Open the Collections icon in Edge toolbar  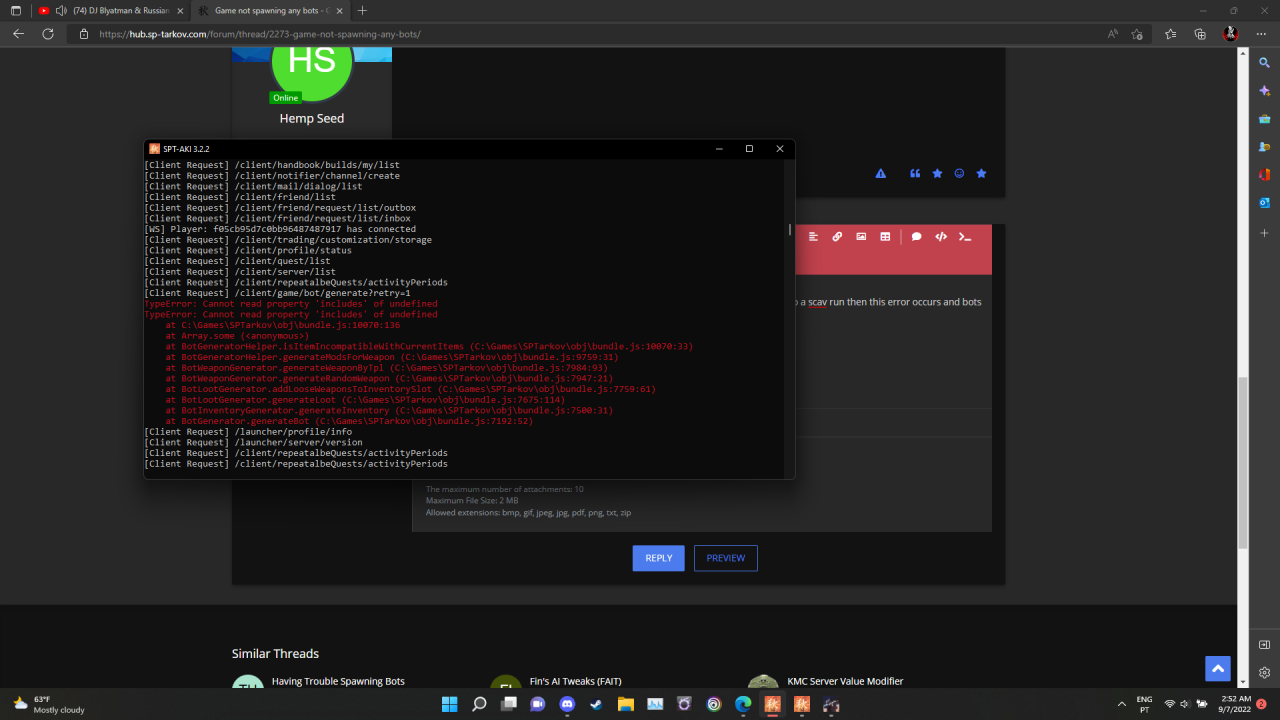[1200, 34]
